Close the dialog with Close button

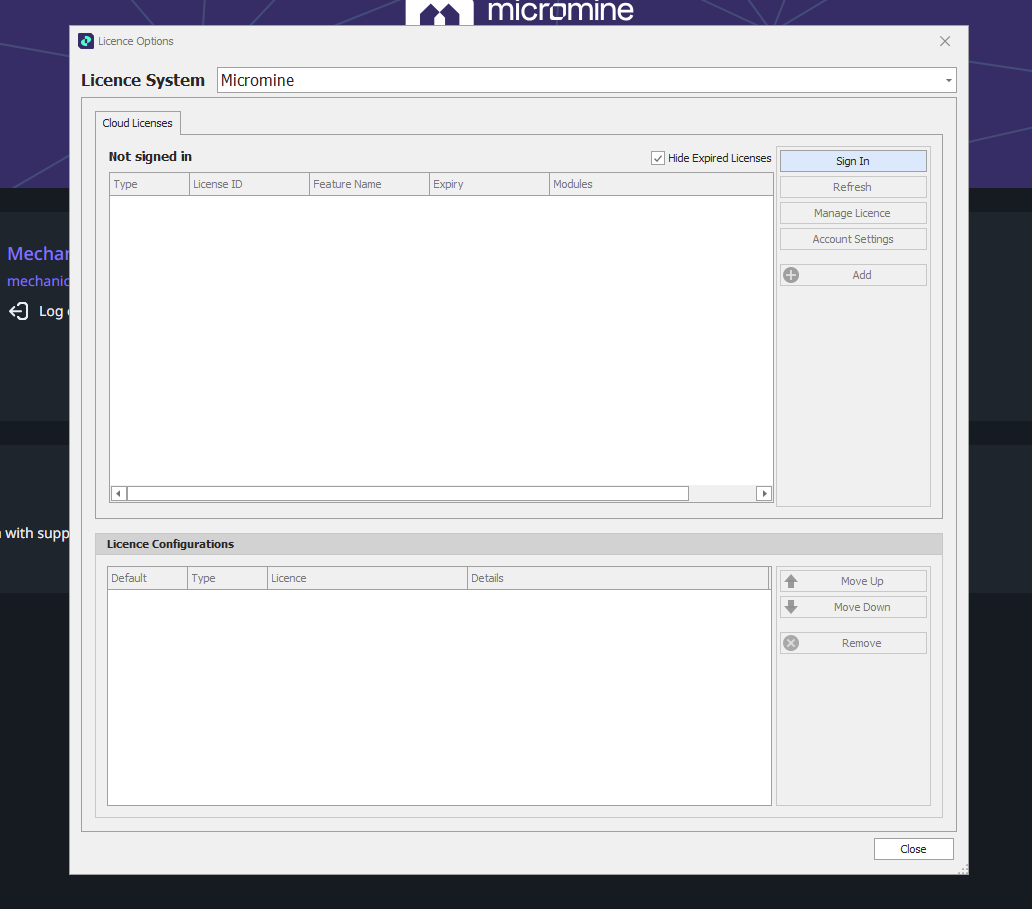[x=914, y=849]
